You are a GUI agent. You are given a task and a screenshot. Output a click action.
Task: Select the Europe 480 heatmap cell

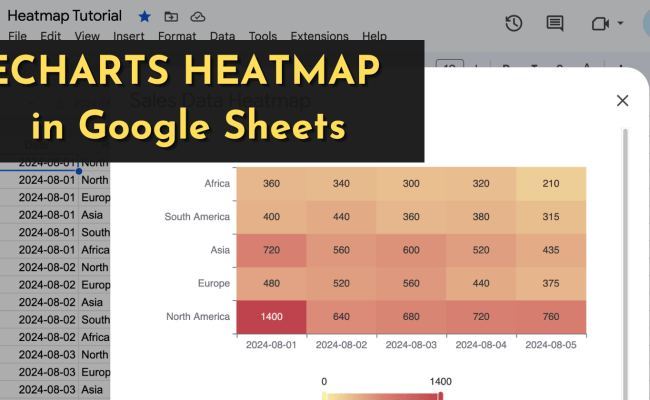coord(272,284)
